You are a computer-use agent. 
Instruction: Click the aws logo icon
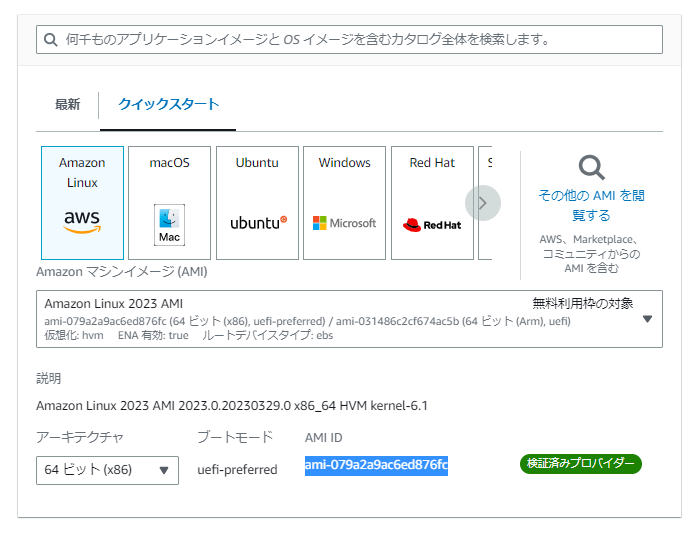82,221
